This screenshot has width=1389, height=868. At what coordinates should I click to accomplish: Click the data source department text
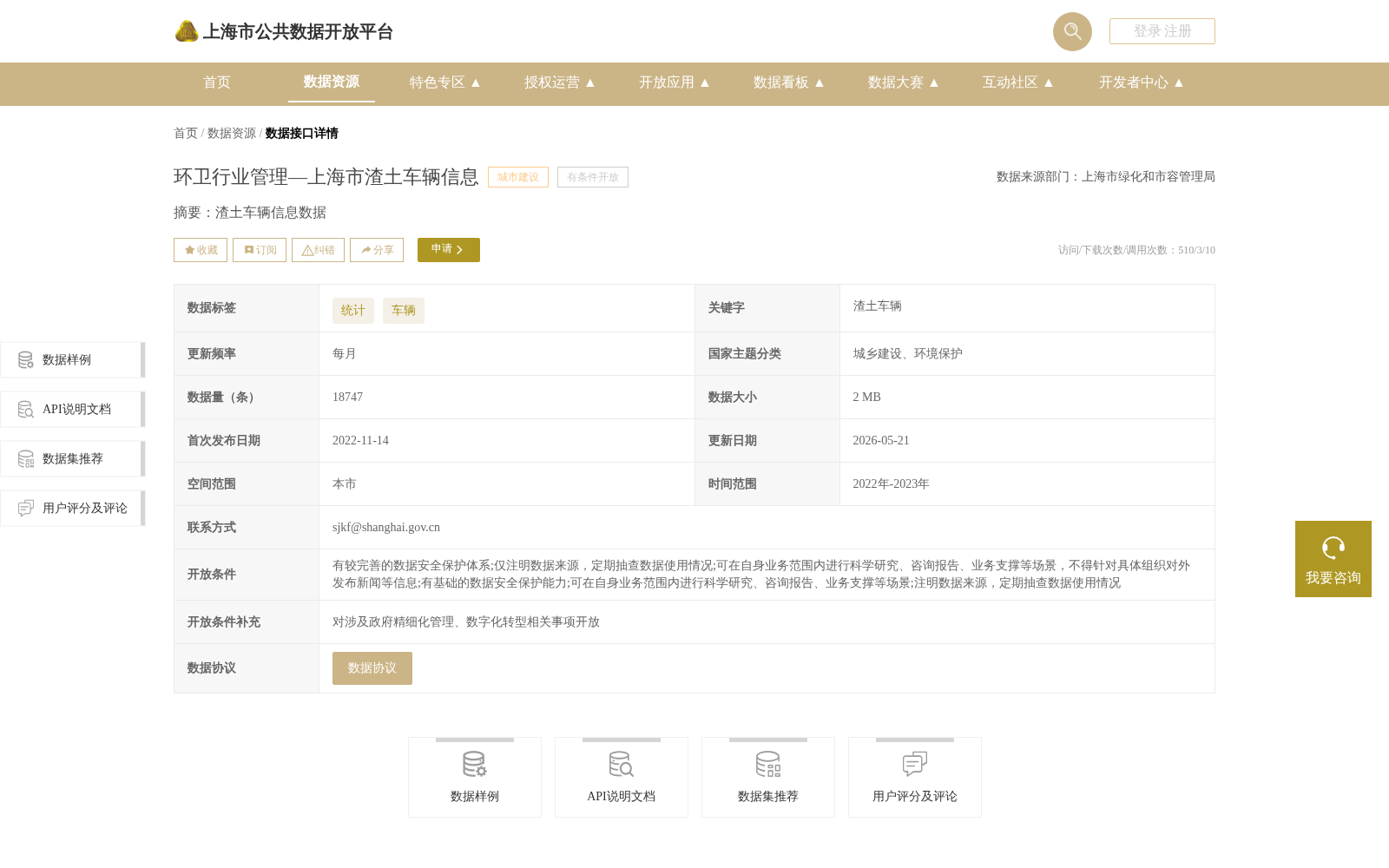coord(1106,176)
